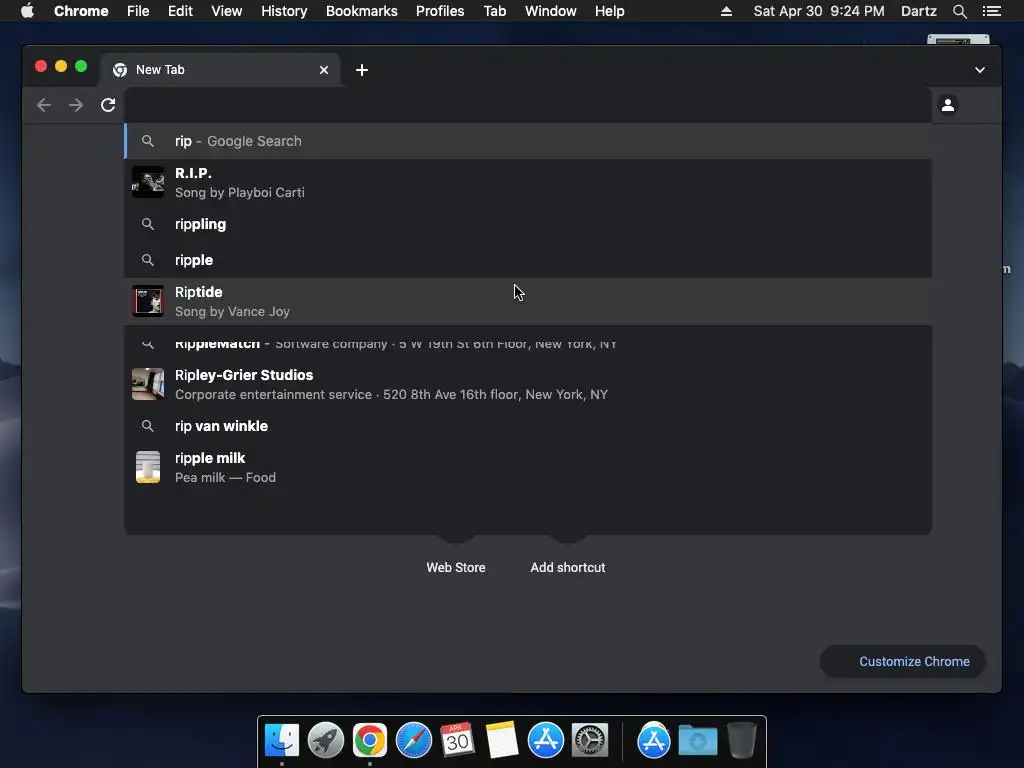Click the Ripley-Grier Studios thumbnail
The image size is (1024, 768).
click(148, 384)
